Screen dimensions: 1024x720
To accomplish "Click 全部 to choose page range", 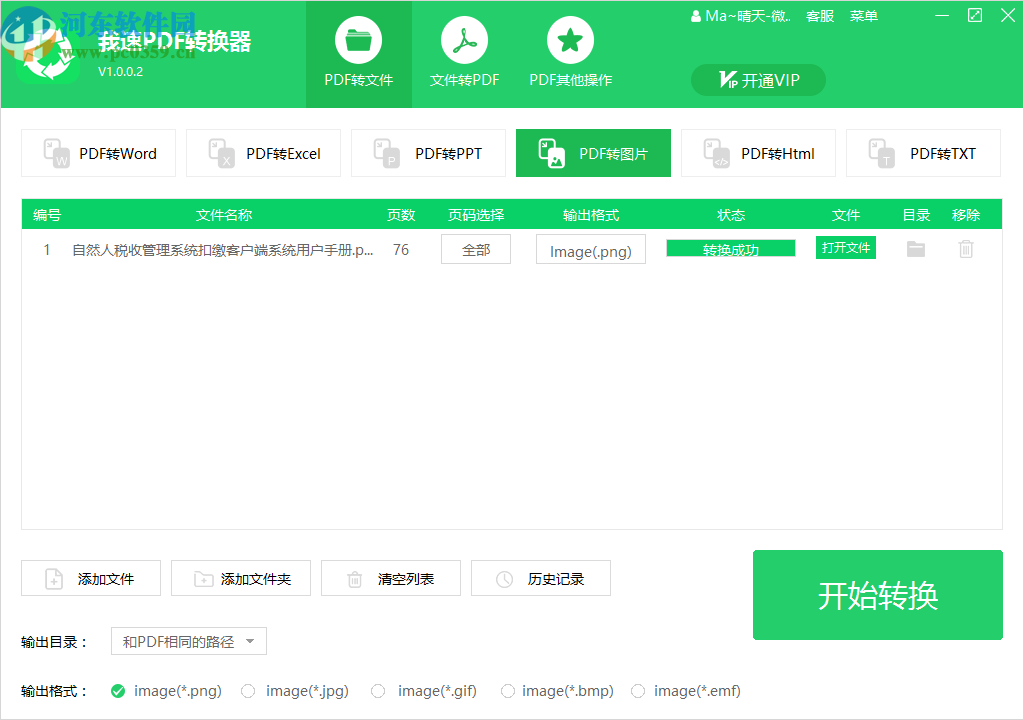I will coord(475,249).
